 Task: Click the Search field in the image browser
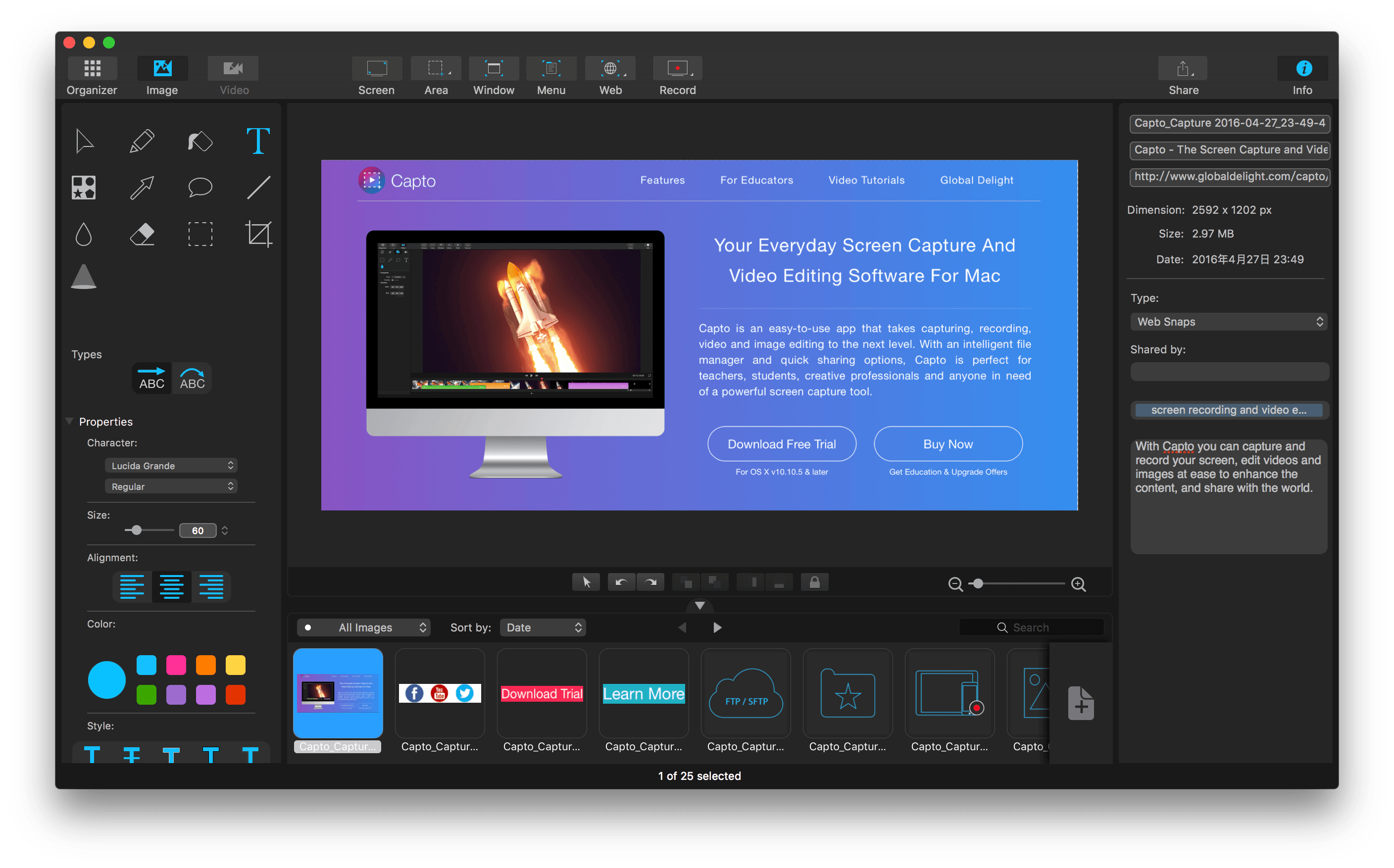pos(1031,627)
